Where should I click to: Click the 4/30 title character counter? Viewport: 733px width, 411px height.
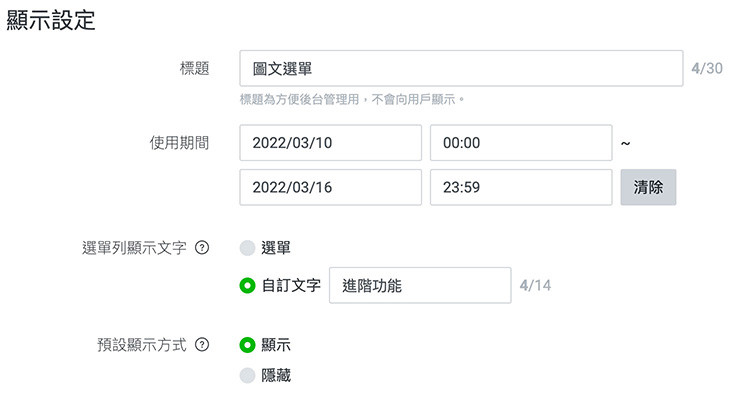[706, 69]
